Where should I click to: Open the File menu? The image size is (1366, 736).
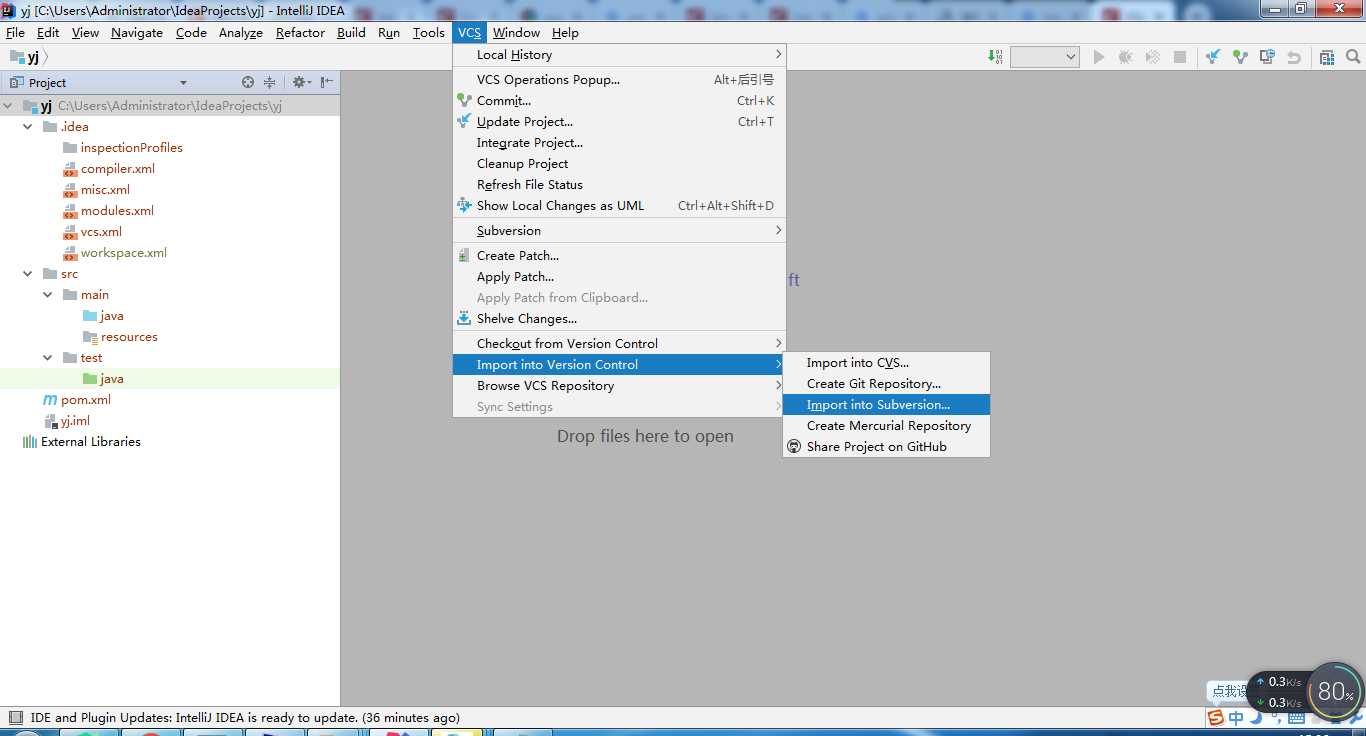[x=15, y=32]
